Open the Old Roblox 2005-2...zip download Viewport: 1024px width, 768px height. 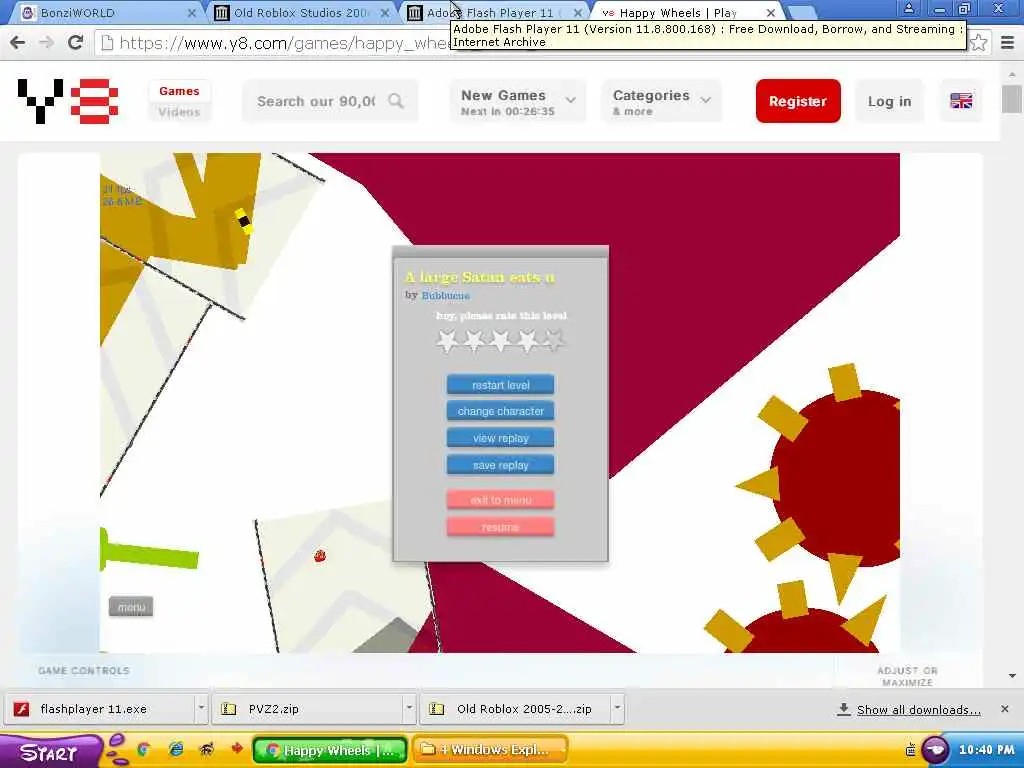click(516, 709)
